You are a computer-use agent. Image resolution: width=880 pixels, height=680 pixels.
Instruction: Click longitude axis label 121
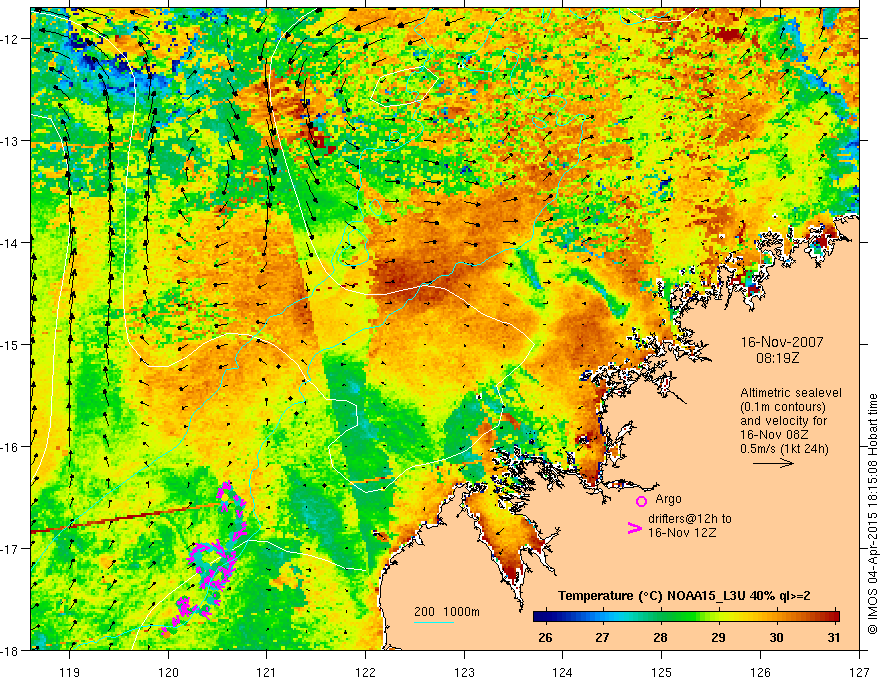[267, 672]
